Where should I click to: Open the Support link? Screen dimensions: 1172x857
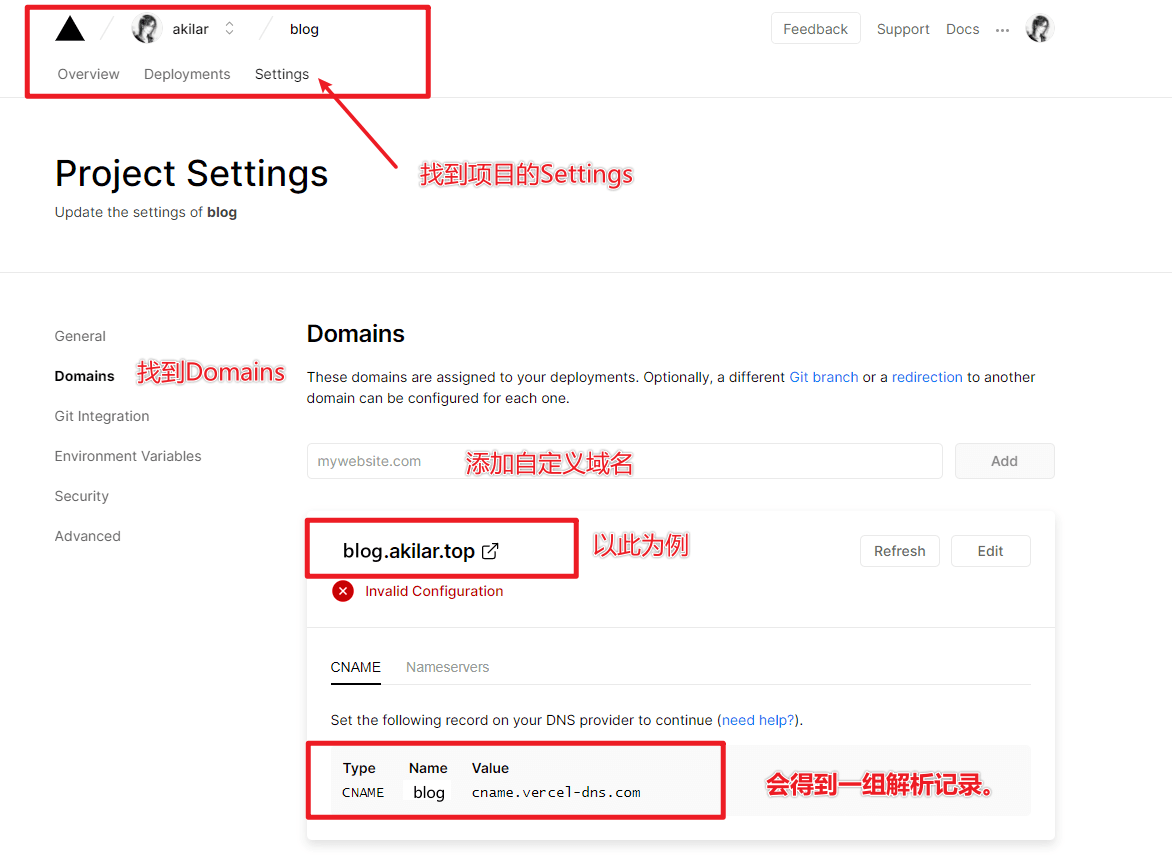tap(903, 29)
